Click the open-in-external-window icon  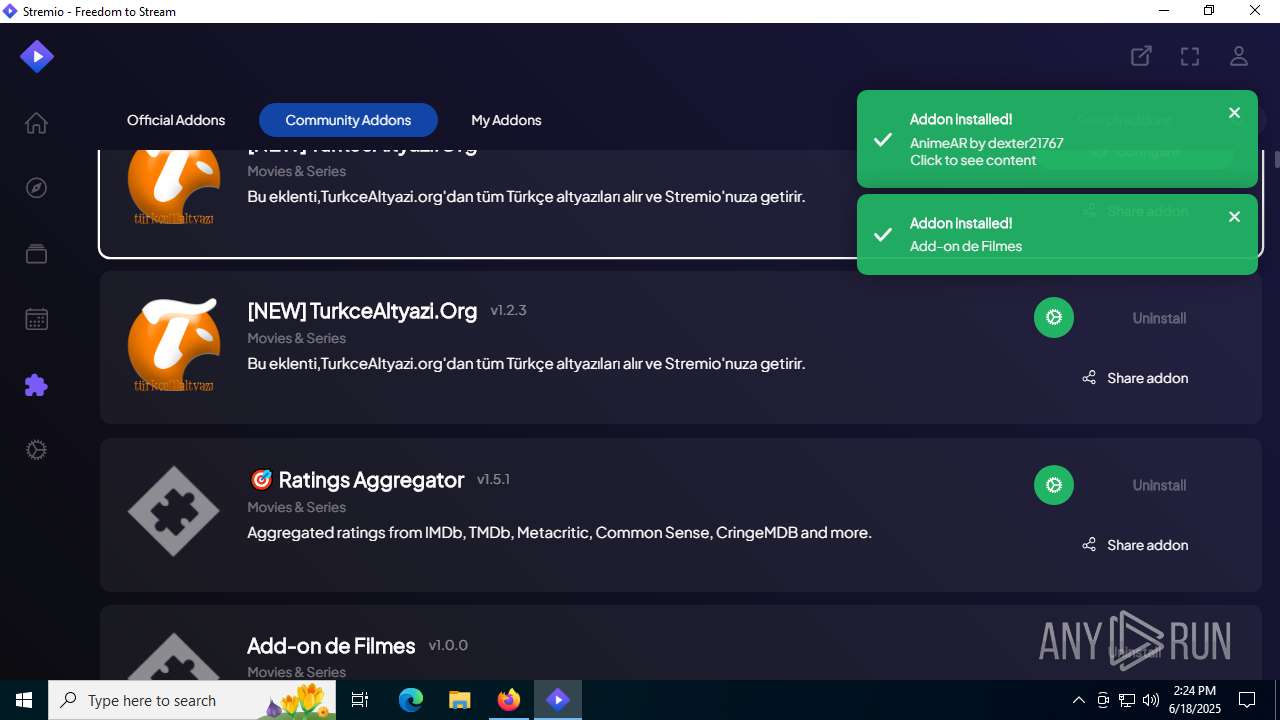coord(1141,56)
